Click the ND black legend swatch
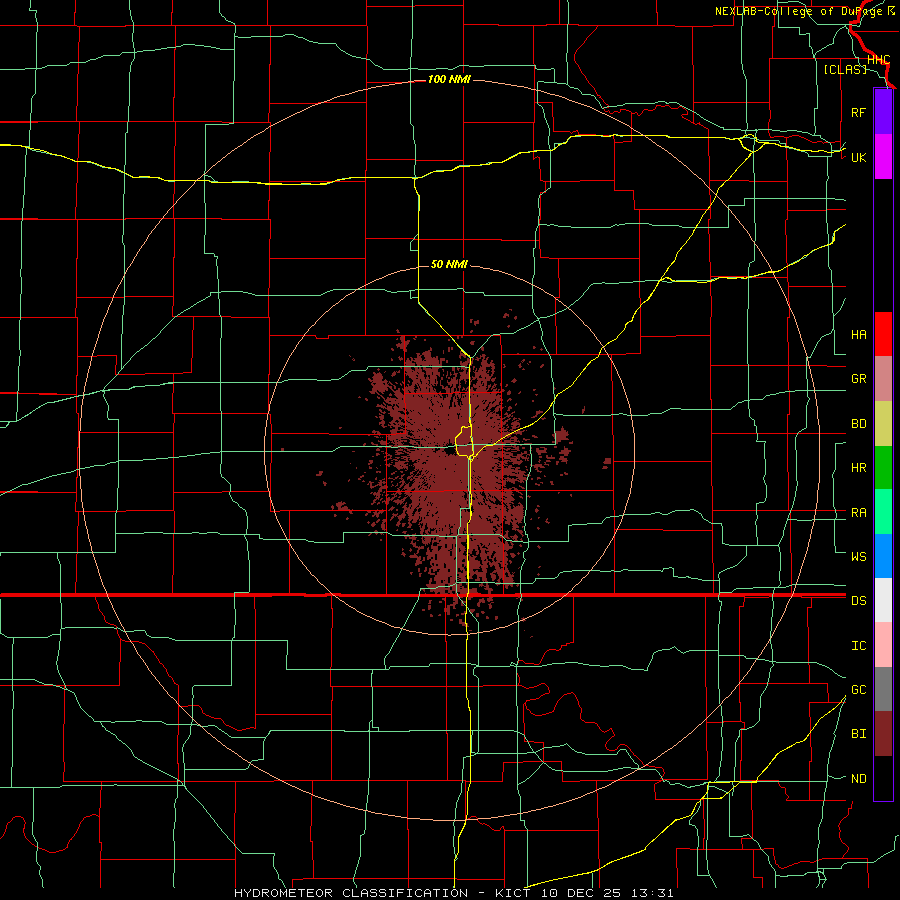The width and height of the screenshot is (900, 900). click(883, 778)
